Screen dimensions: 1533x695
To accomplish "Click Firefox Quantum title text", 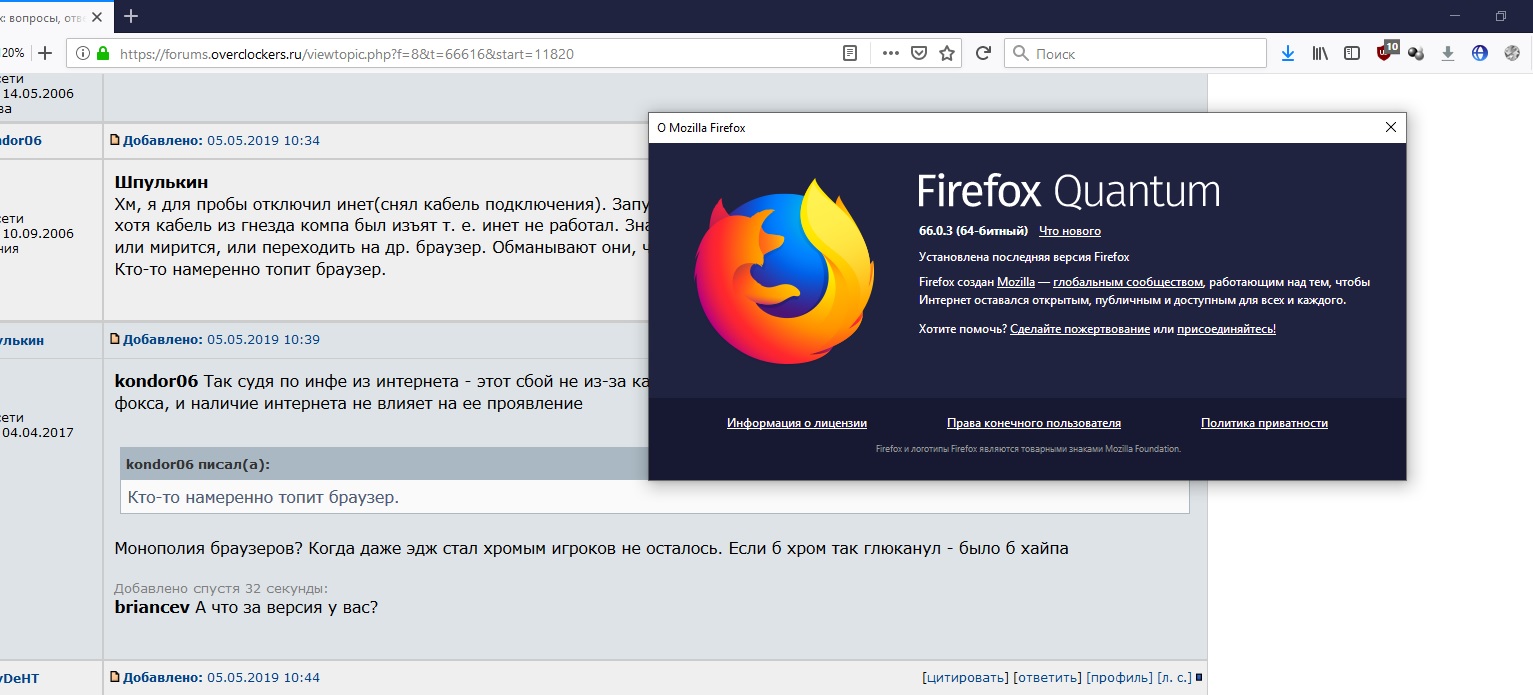I will (1069, 190).
